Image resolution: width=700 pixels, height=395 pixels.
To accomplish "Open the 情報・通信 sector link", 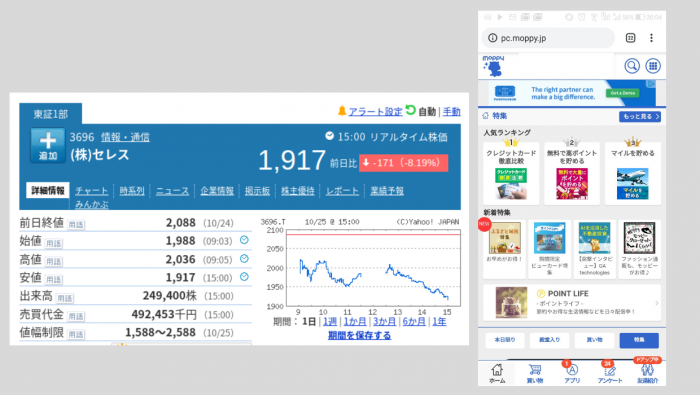I will pos(125,137).
